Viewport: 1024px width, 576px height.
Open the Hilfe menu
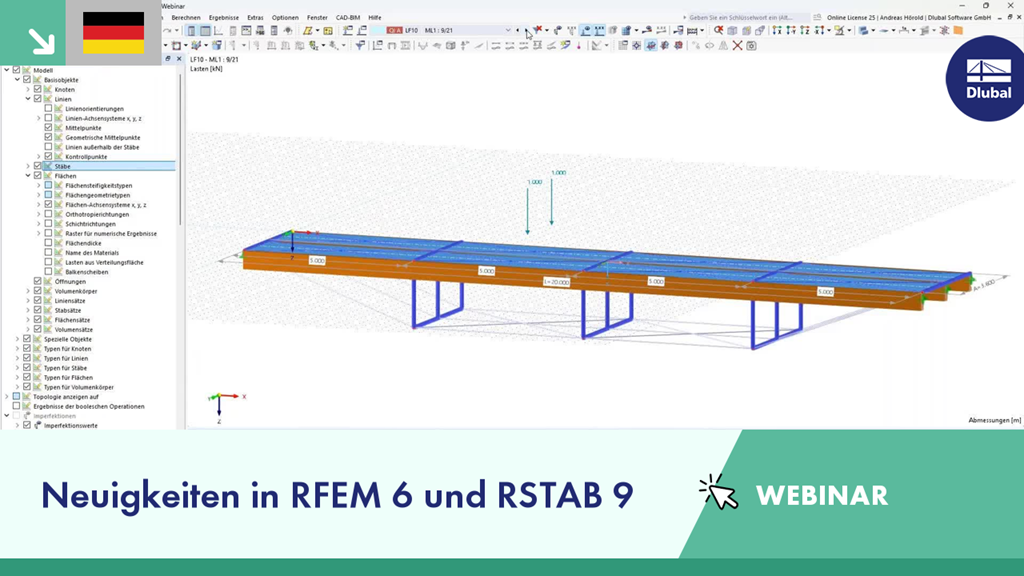375,18
